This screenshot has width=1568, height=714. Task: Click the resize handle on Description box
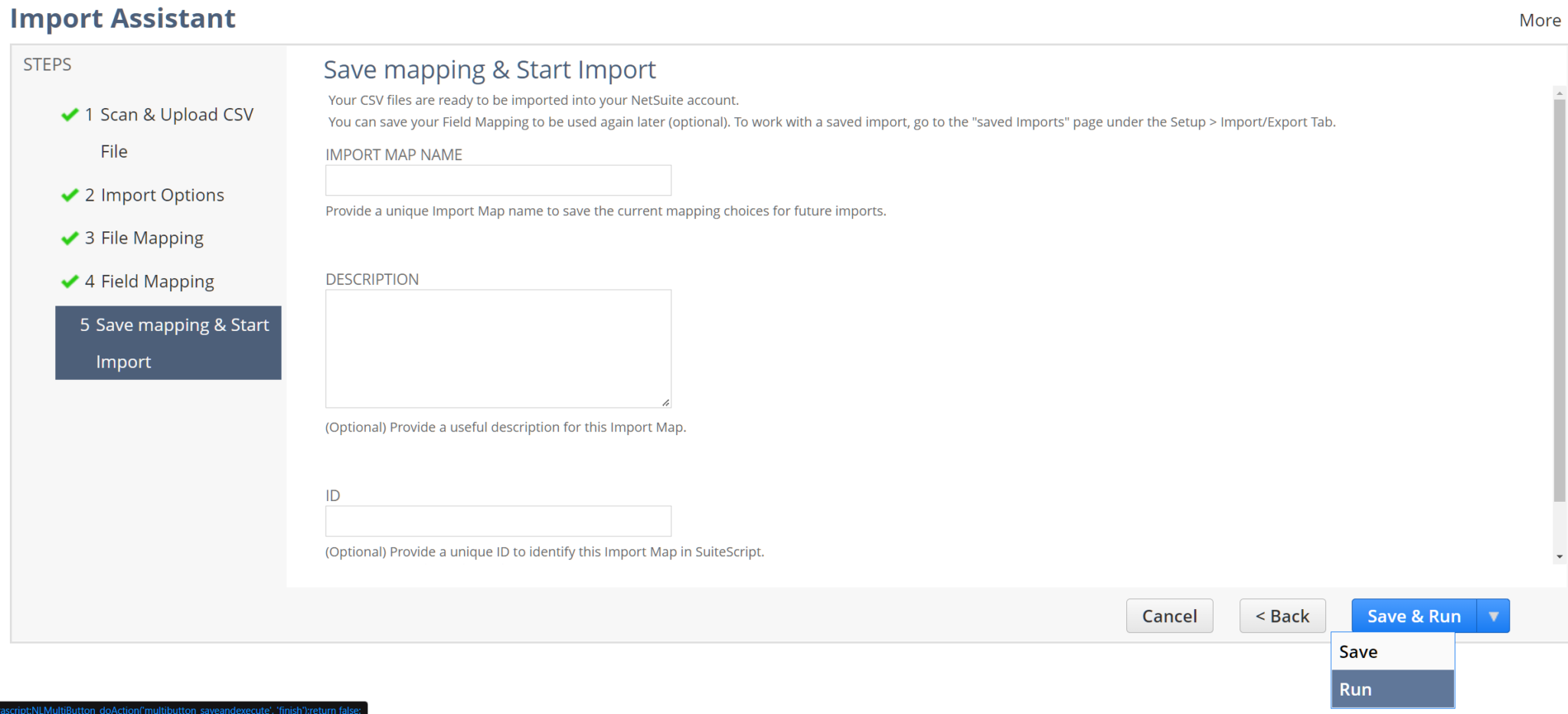click(665, 401)
